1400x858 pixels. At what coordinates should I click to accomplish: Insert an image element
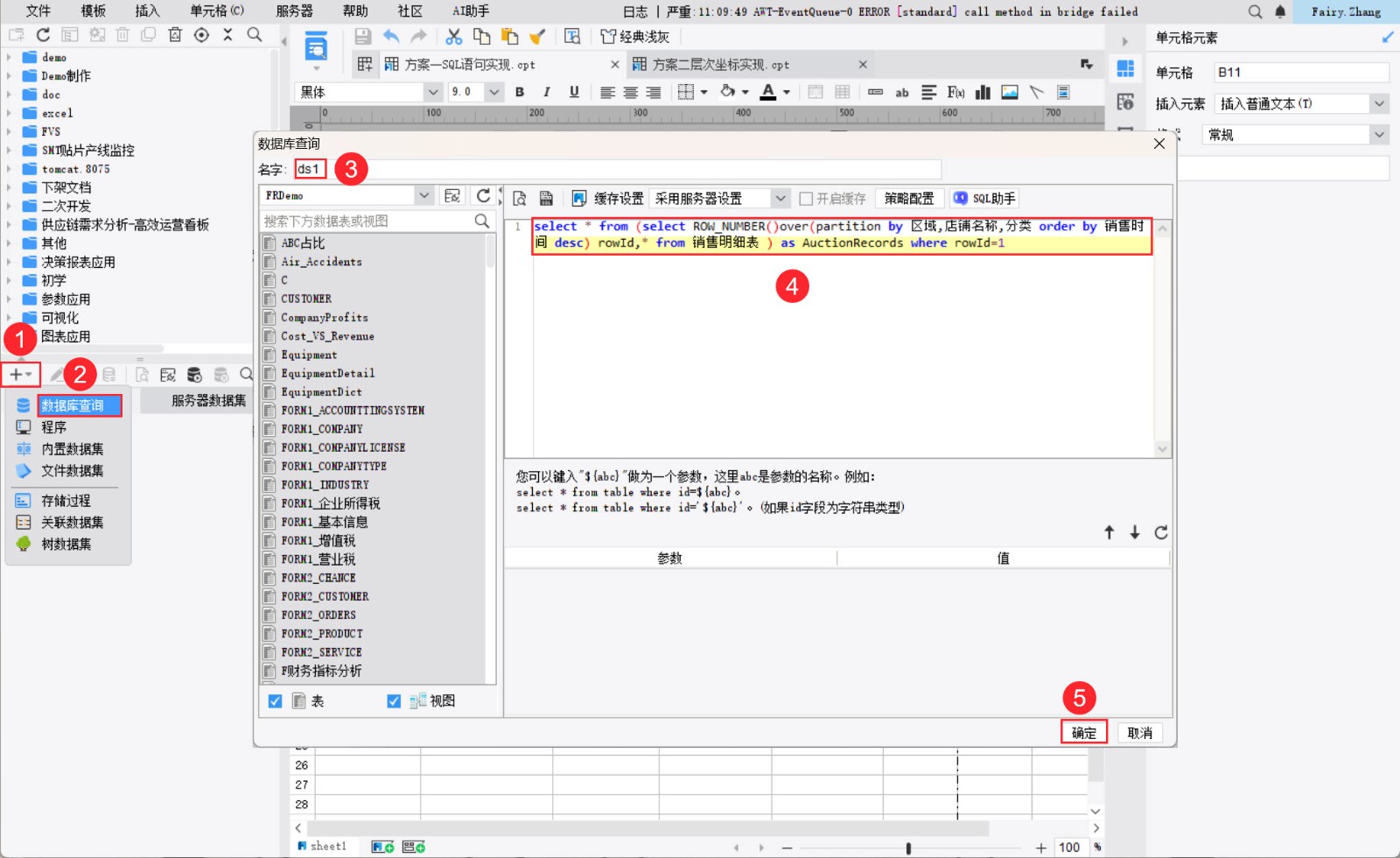click(x=1010, y=92)
